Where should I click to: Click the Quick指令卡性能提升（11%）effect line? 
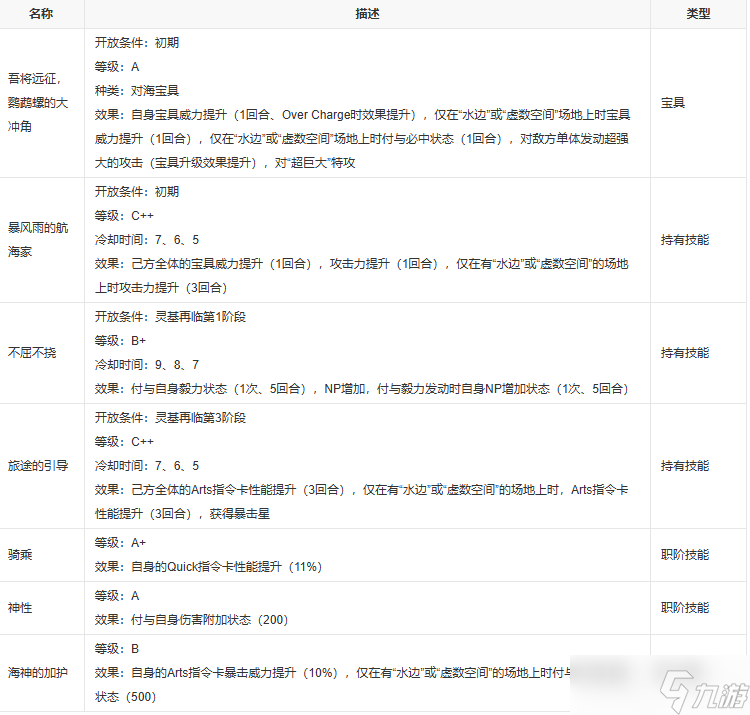point(208,567)
